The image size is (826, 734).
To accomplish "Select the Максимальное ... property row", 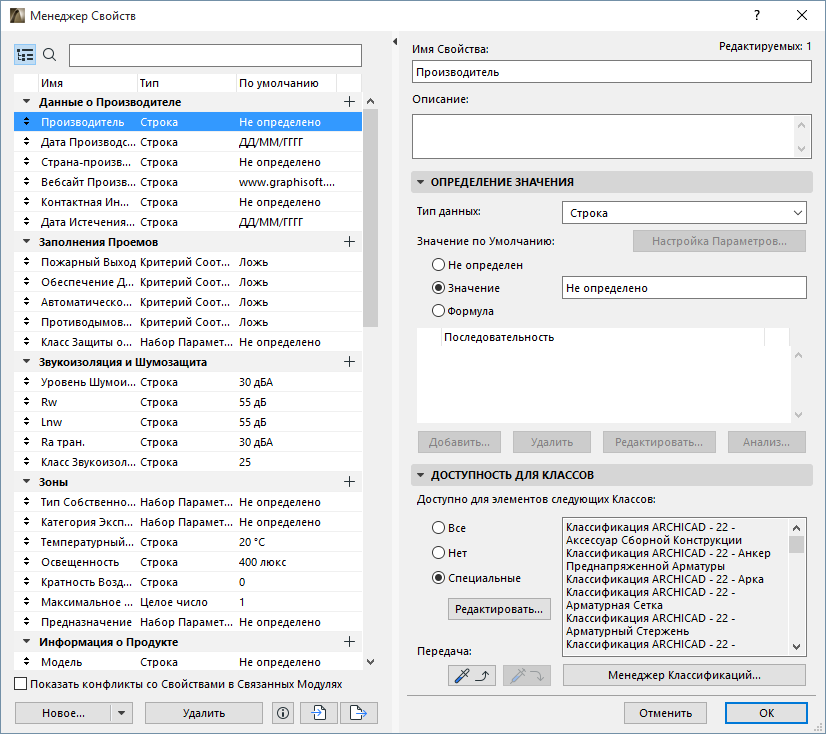I will pyautogui.click(x=188, y=602).
